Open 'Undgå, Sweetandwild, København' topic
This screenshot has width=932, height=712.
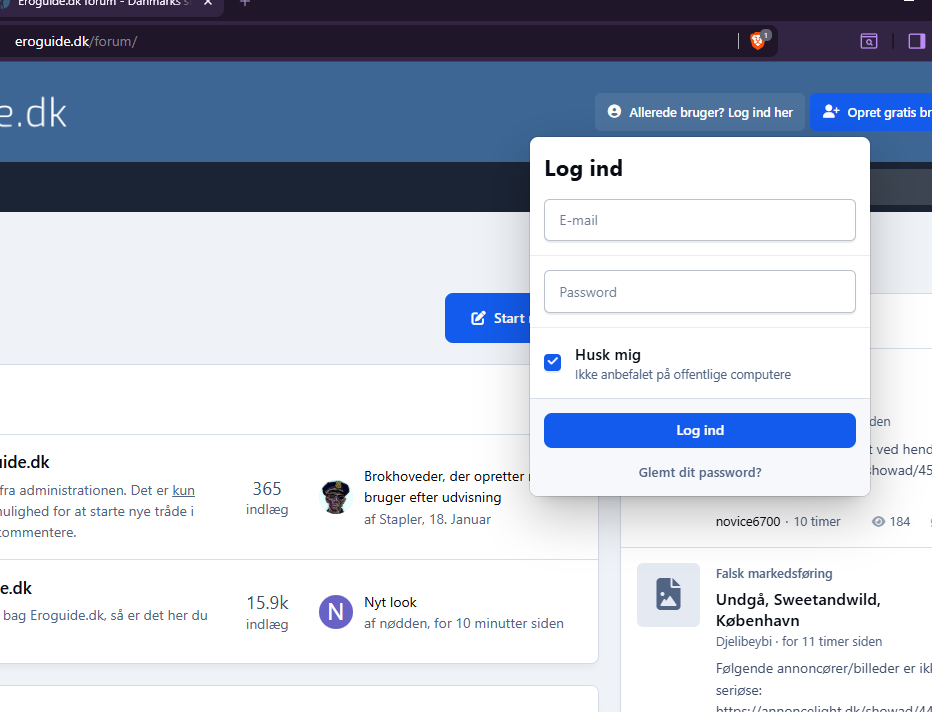coord(798,610)
